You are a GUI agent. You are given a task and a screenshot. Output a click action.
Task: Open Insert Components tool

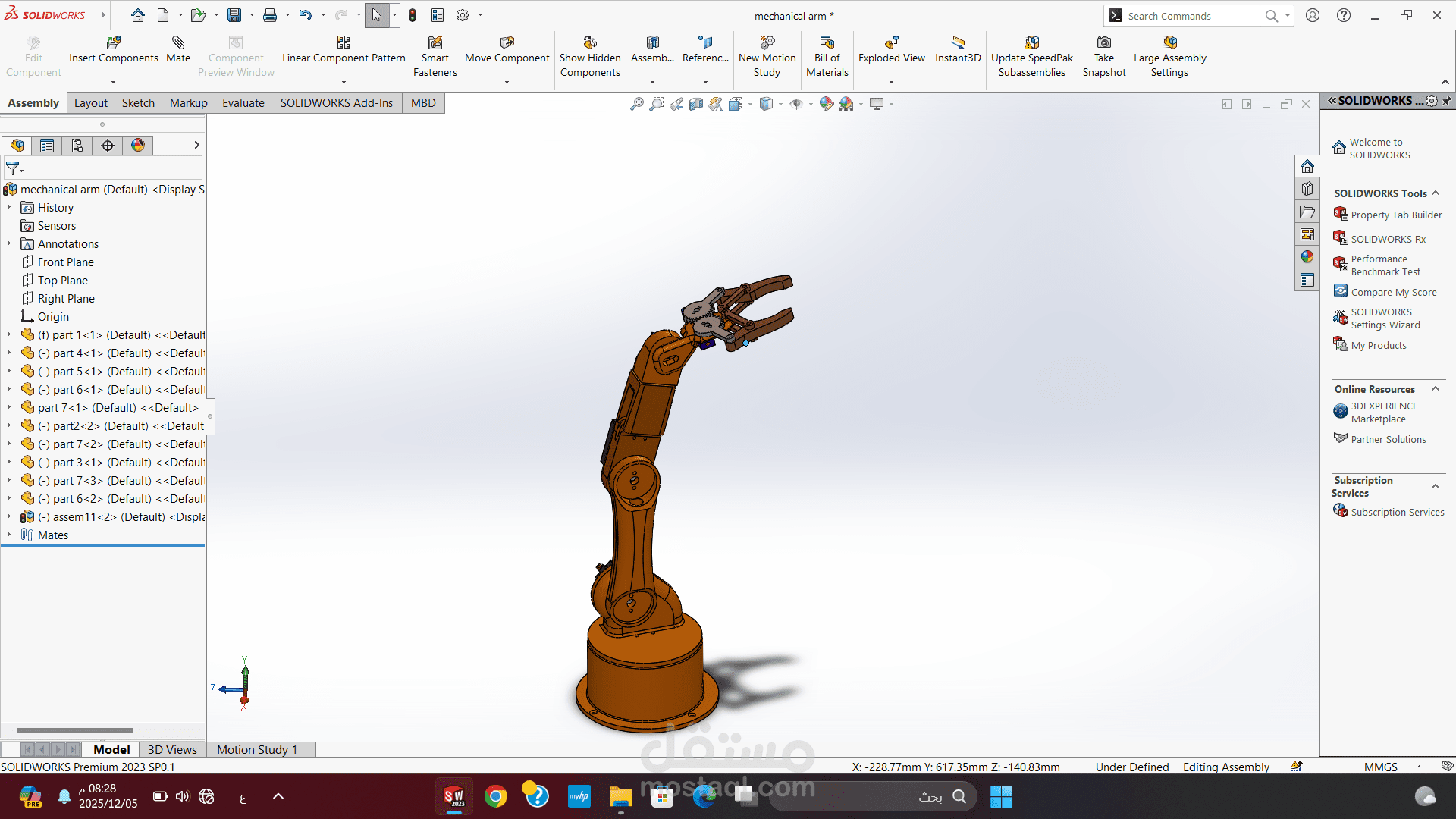114,50
